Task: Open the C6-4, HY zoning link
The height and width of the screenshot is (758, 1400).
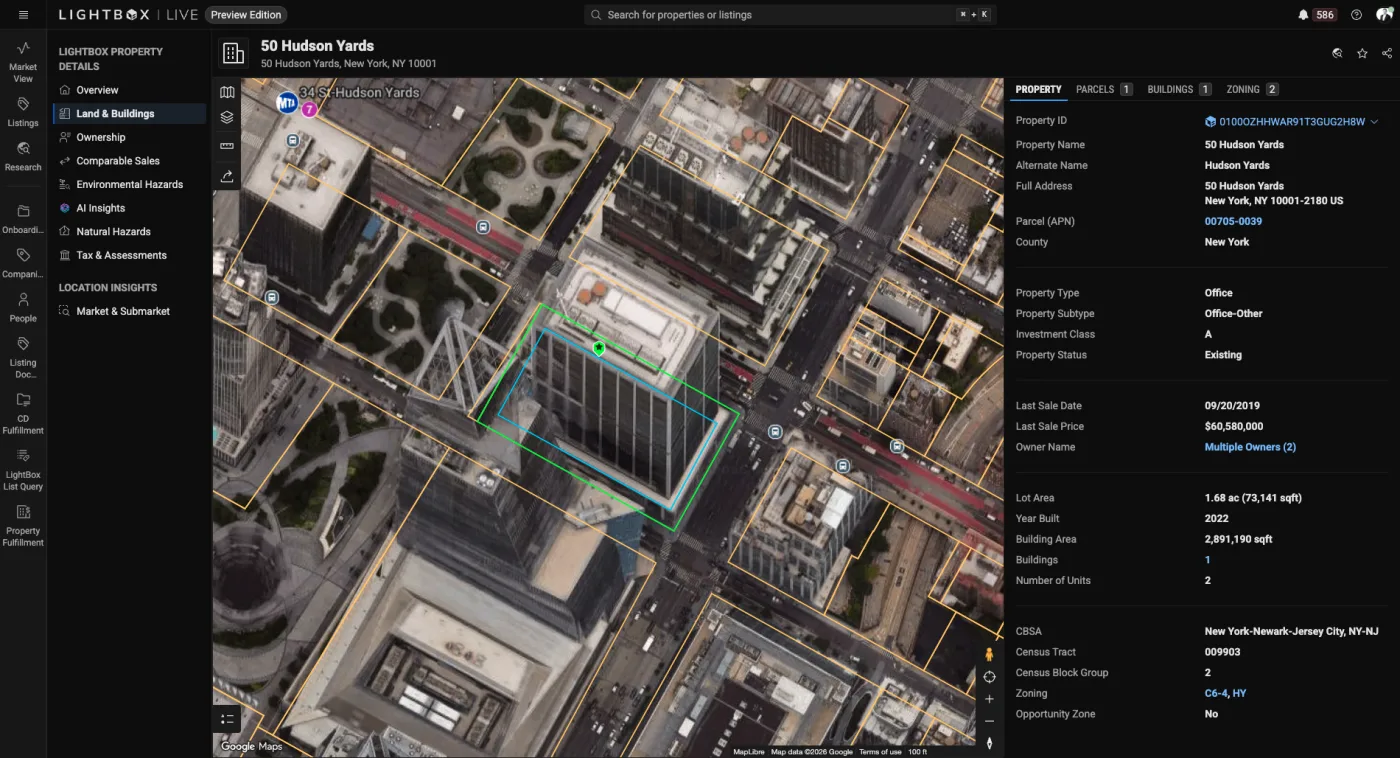Action: click(x=1225, y=693)
